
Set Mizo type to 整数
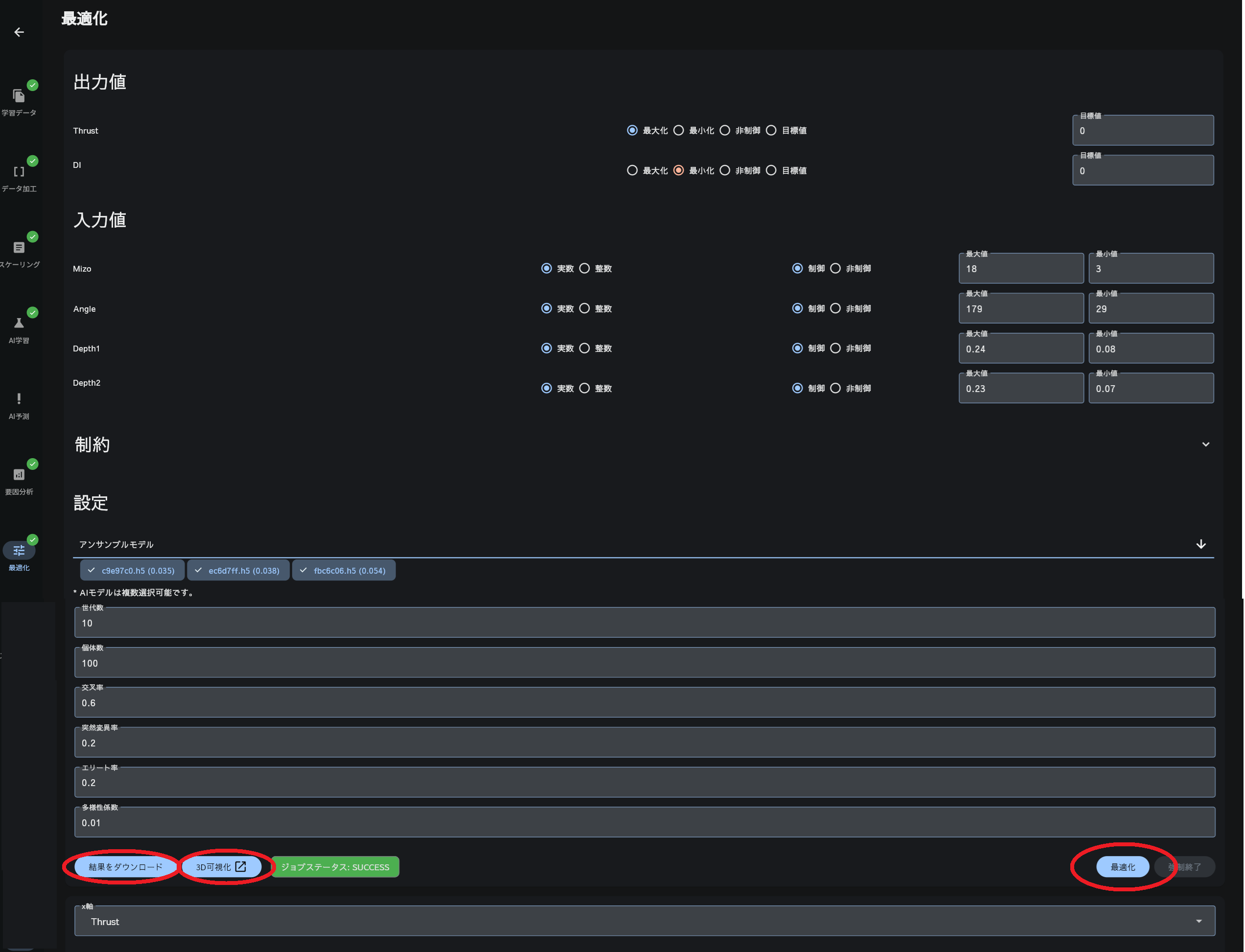point(584,269)
